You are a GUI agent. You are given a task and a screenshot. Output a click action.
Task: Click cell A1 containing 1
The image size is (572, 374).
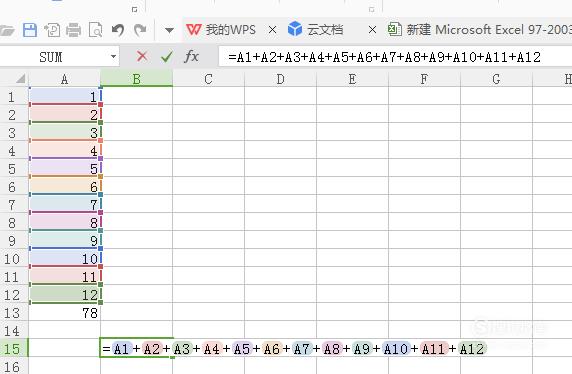[65, 96]
